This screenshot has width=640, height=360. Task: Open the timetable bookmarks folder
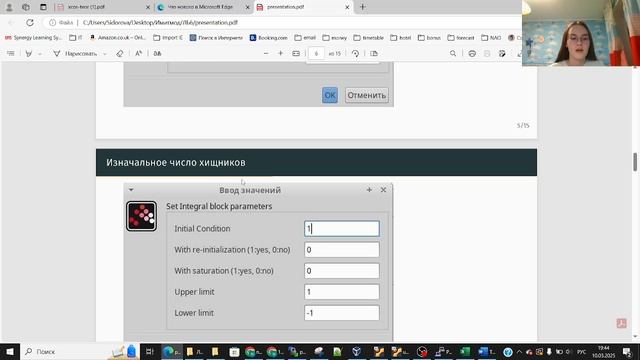[369, 38]
